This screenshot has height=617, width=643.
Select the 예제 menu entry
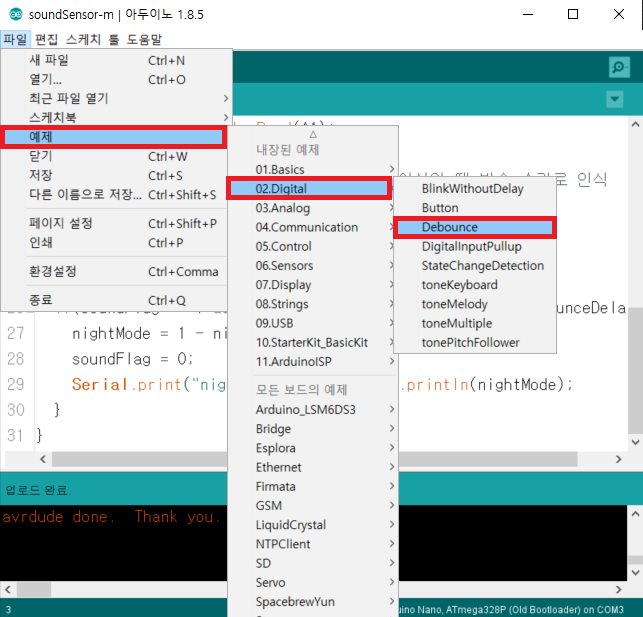tap(114, 137)
